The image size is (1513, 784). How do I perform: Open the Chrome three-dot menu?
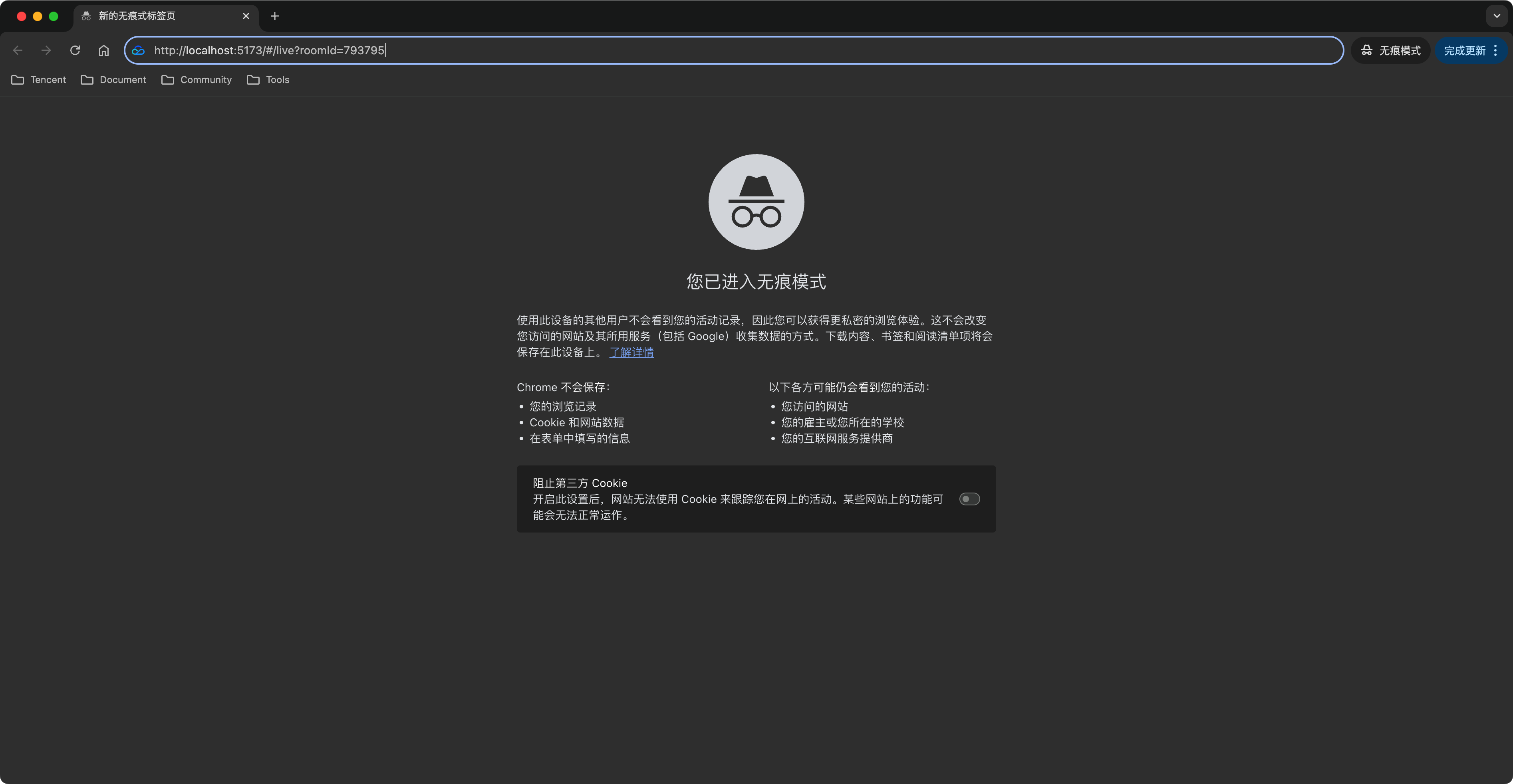[x=1495, y=50]
